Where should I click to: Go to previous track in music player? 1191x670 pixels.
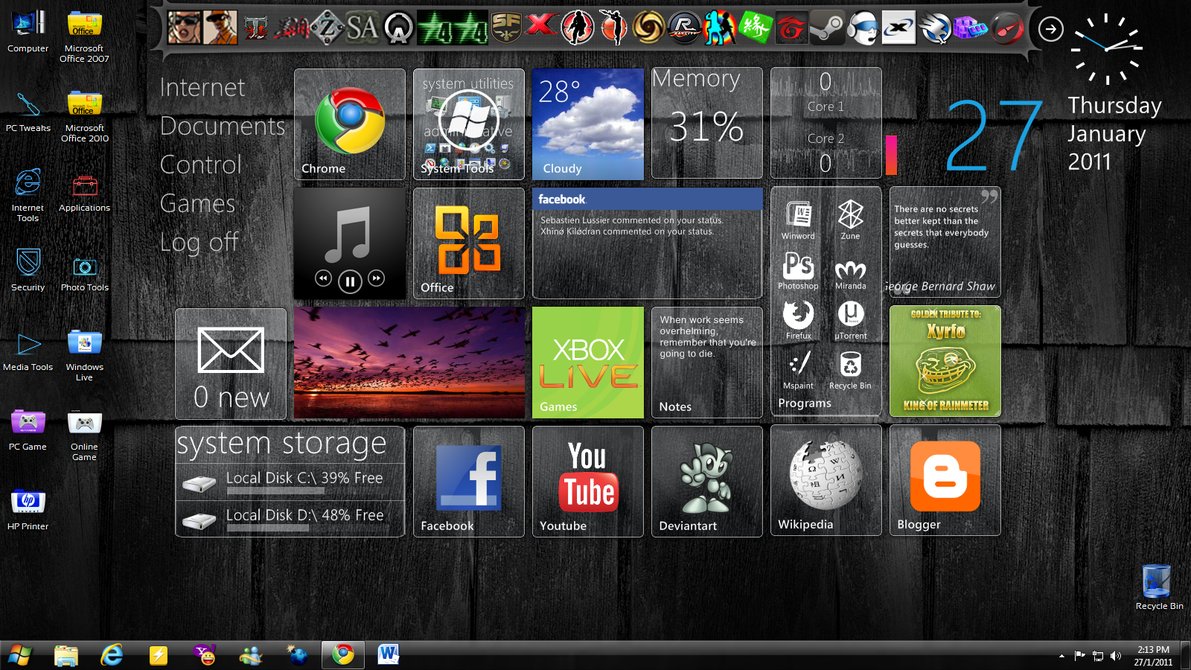[x=323, y=279]
